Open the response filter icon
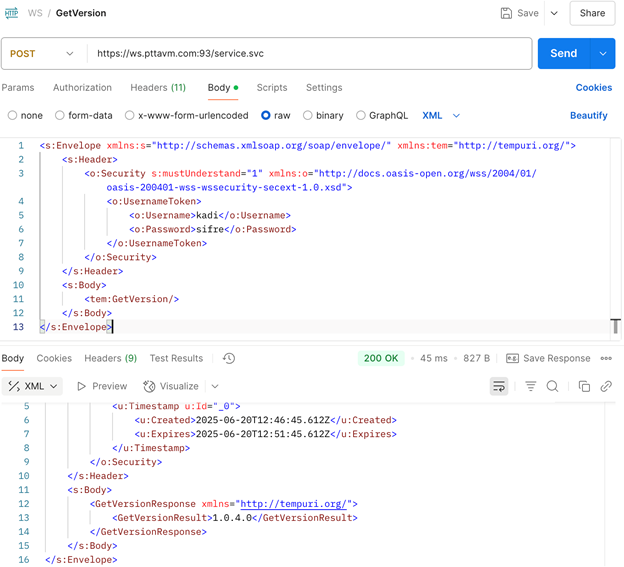The width and height of the screenshot is (624, 567). pos(530,386)
